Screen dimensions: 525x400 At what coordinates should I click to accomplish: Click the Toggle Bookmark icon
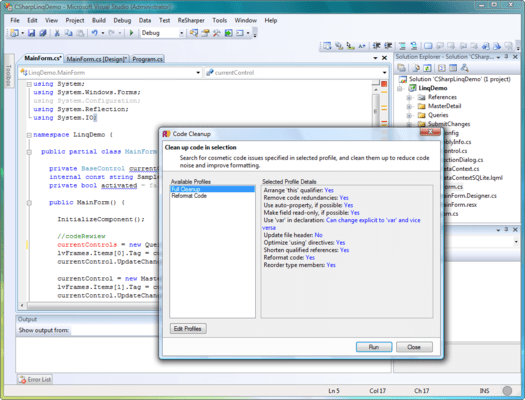(428, 46)
